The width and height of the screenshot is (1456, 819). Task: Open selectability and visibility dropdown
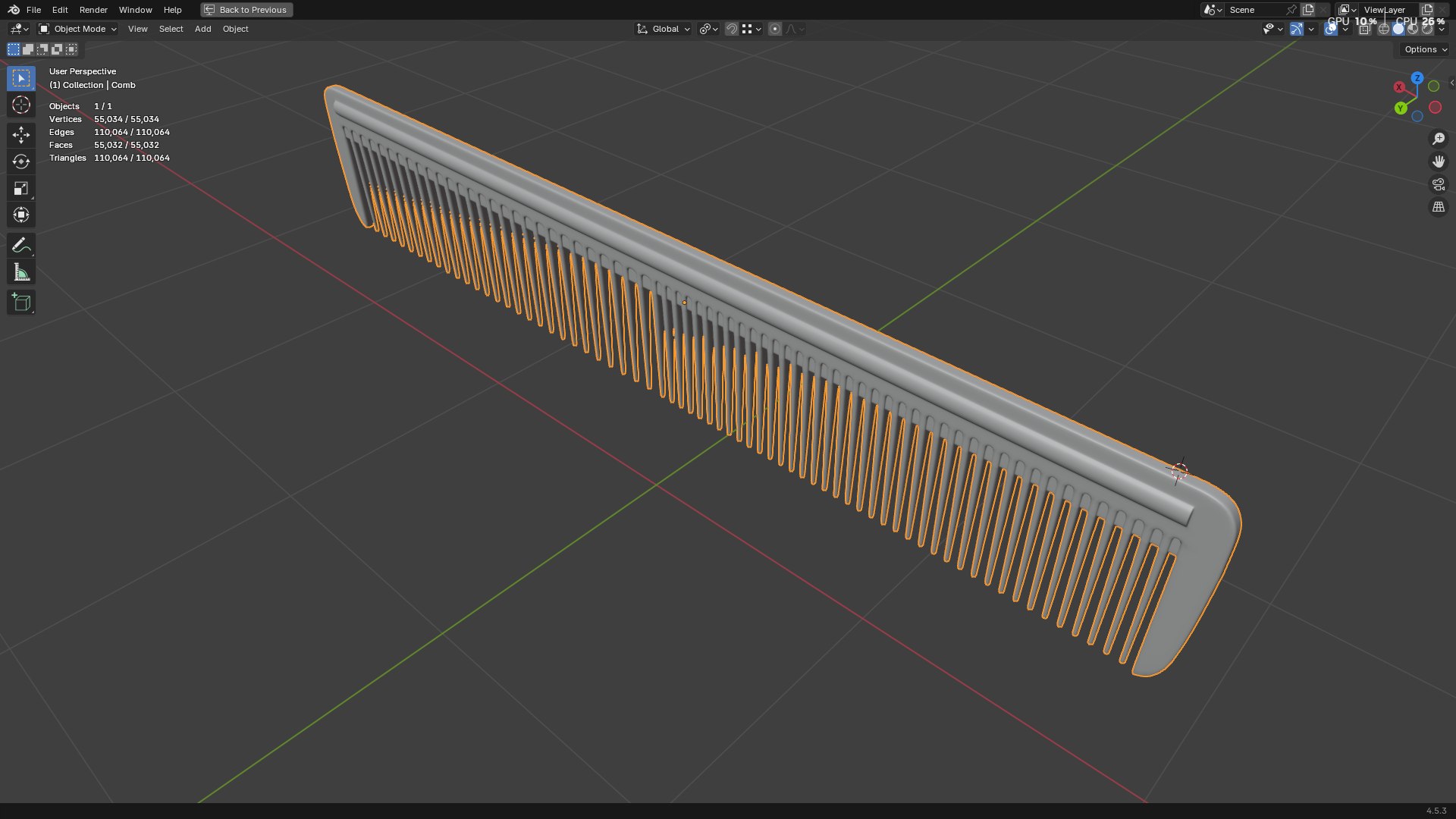[x=1272, y=29]
